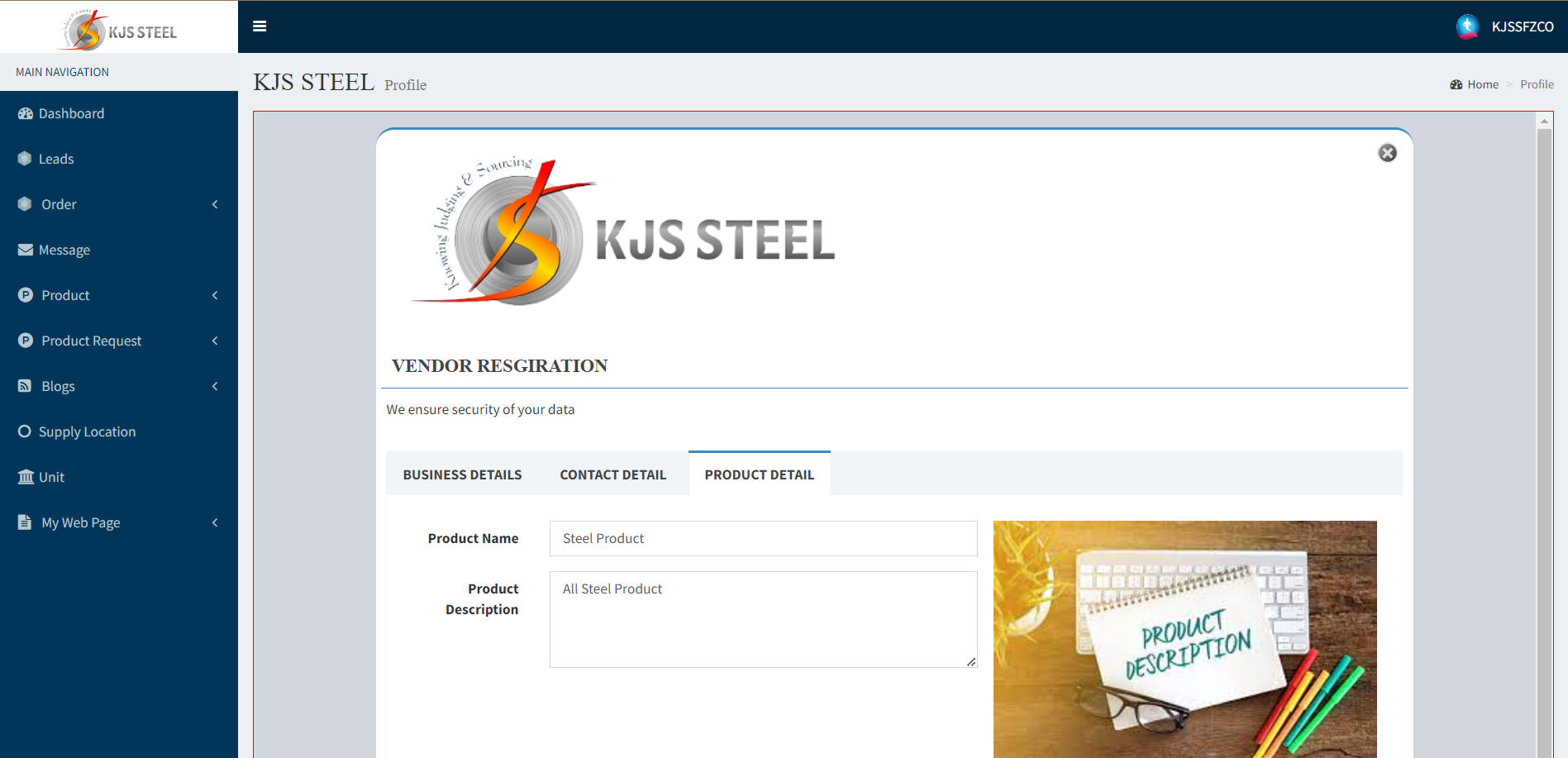The image size is (1568, 758).
Task: Click 'We ensure security of your data'
Action: (480, 409)
